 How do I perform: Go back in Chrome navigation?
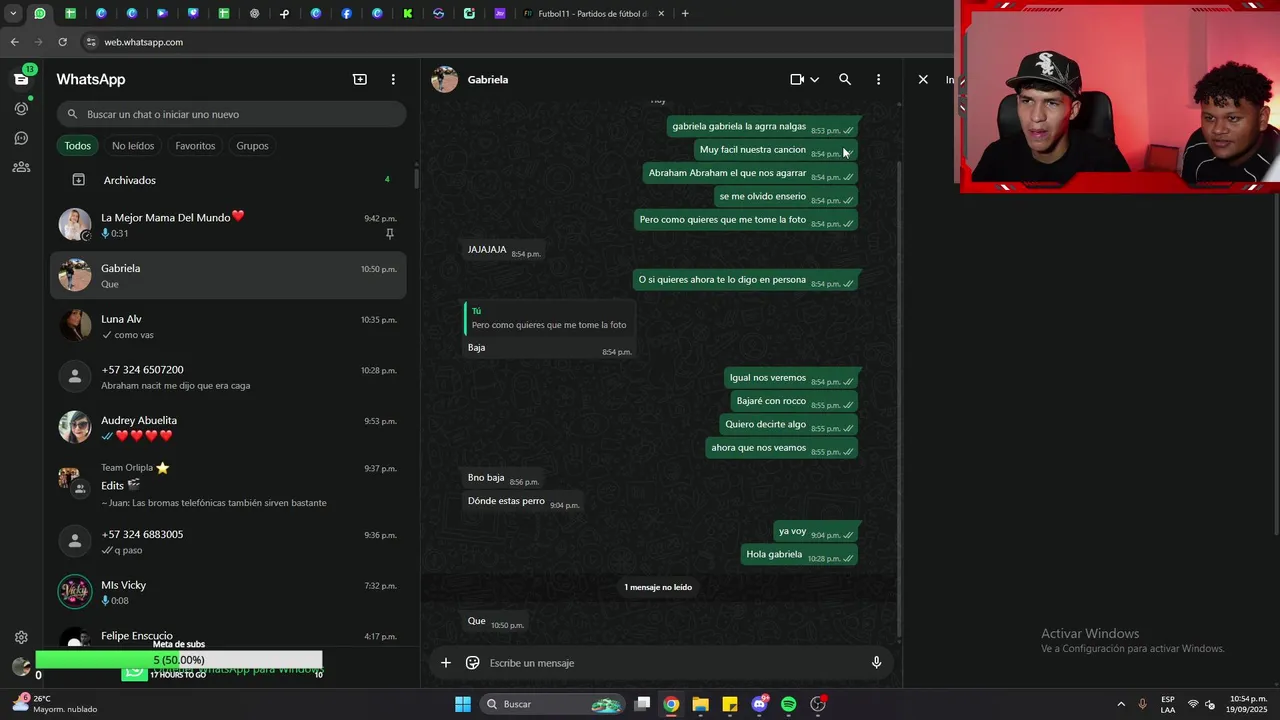[14, 42]
